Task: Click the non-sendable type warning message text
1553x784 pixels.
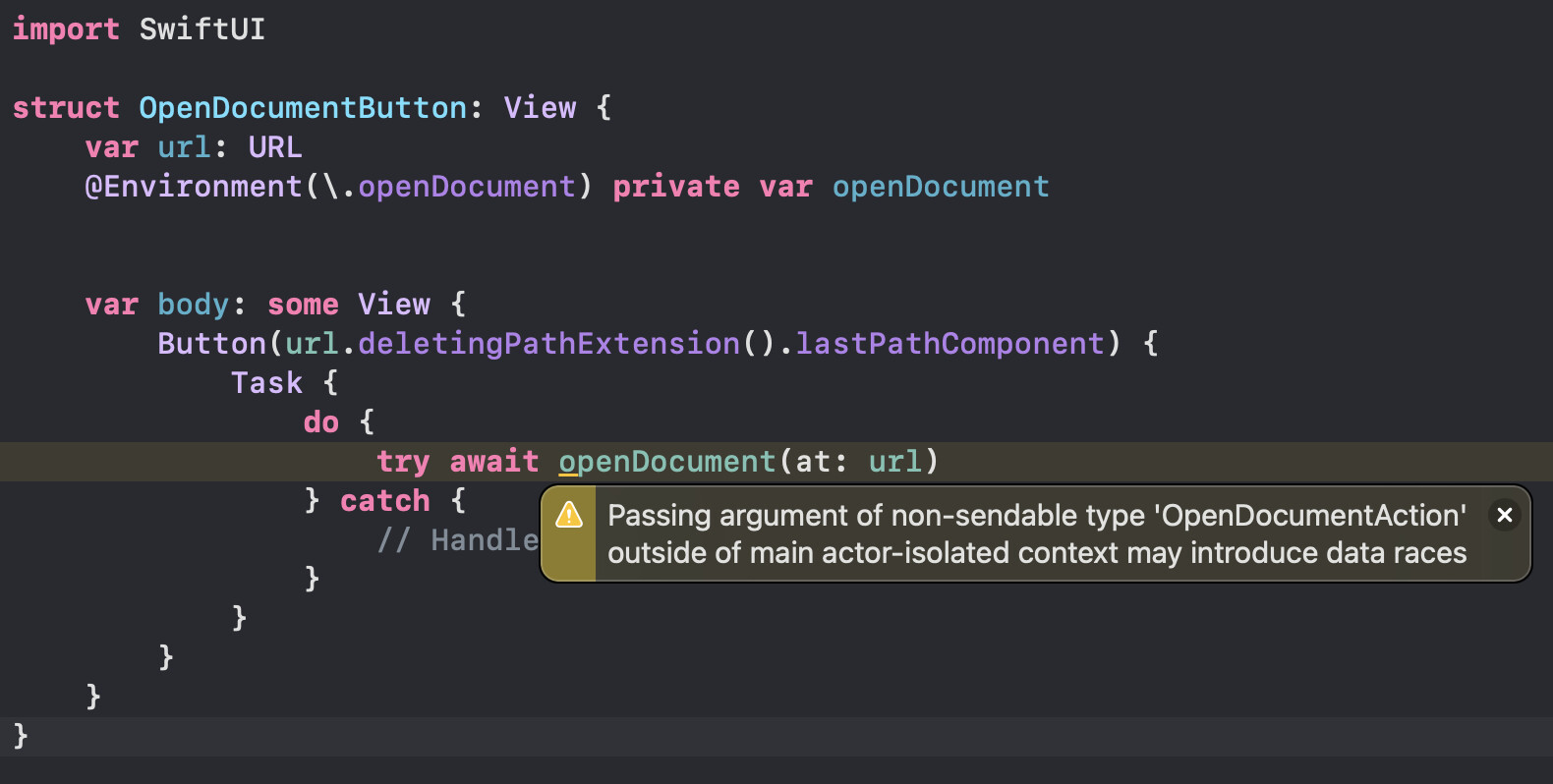Action: coord(1036,533)
